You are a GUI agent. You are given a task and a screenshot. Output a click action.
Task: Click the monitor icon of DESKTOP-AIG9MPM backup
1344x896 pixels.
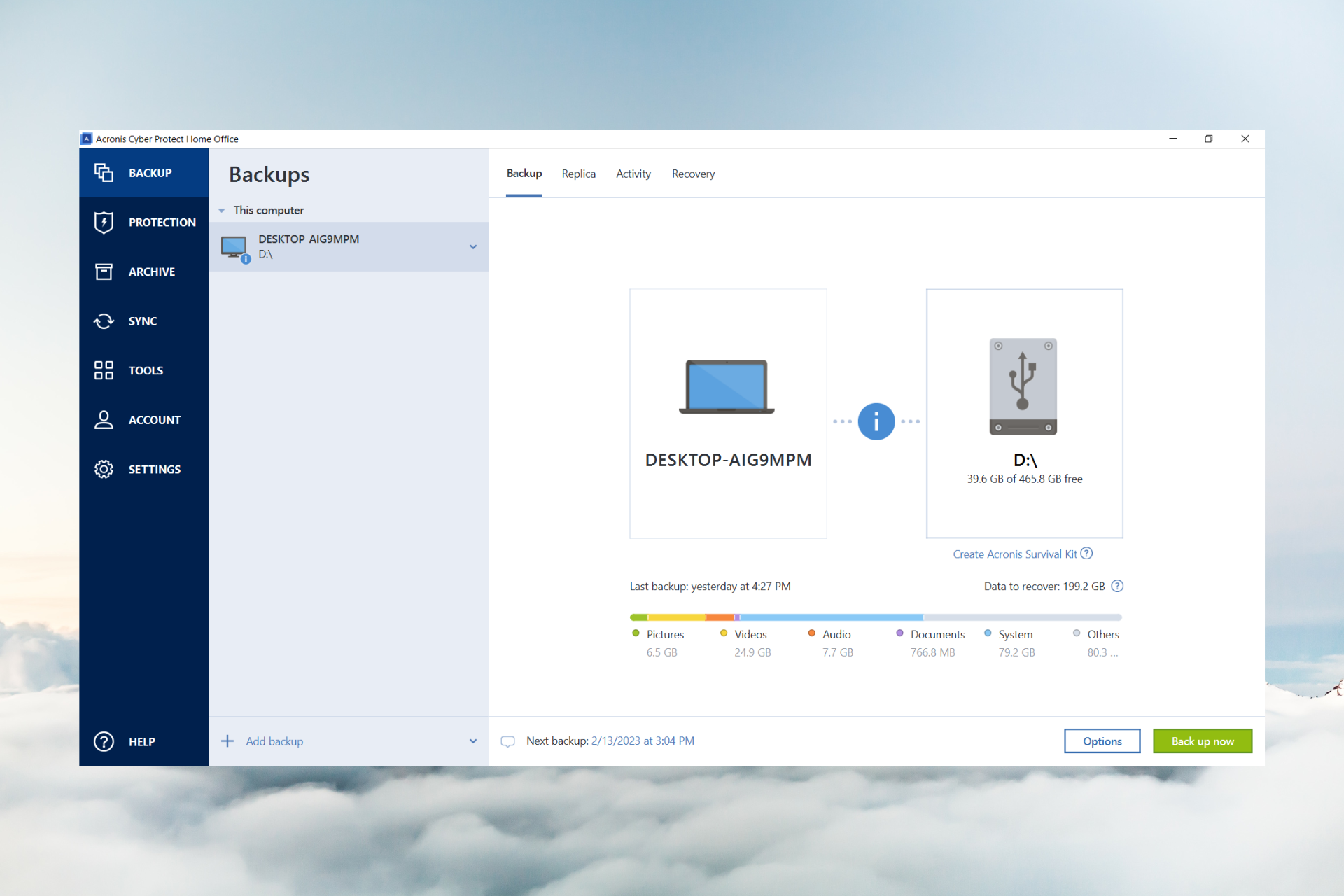[x=235, y=248]
